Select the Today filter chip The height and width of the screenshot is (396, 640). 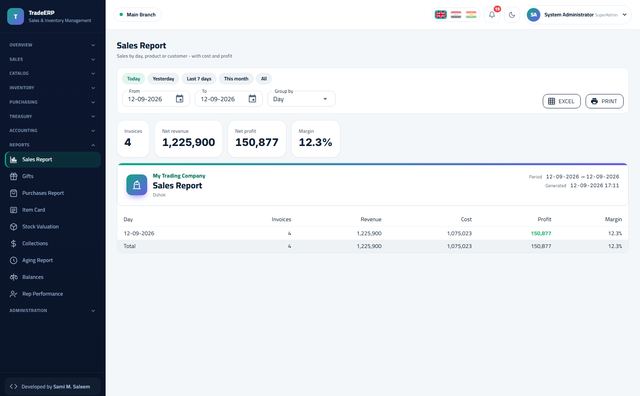[133, 79]
